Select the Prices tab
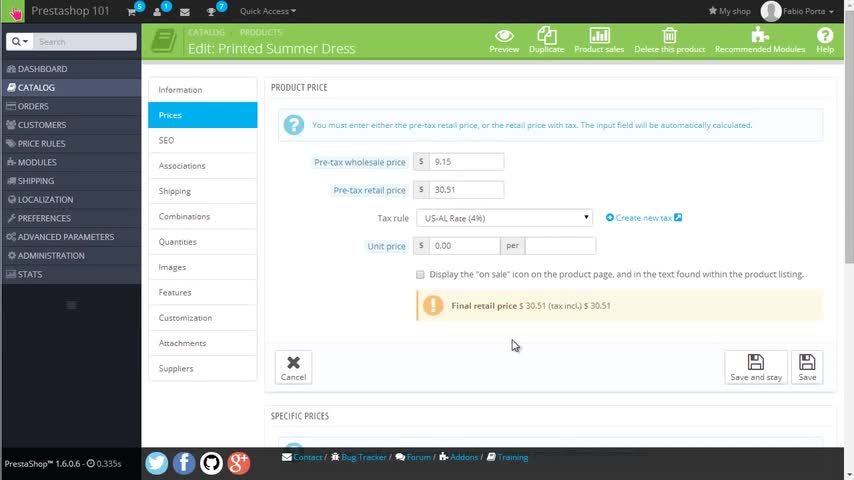This screenshot has width=854, height=480. point(203,115)
